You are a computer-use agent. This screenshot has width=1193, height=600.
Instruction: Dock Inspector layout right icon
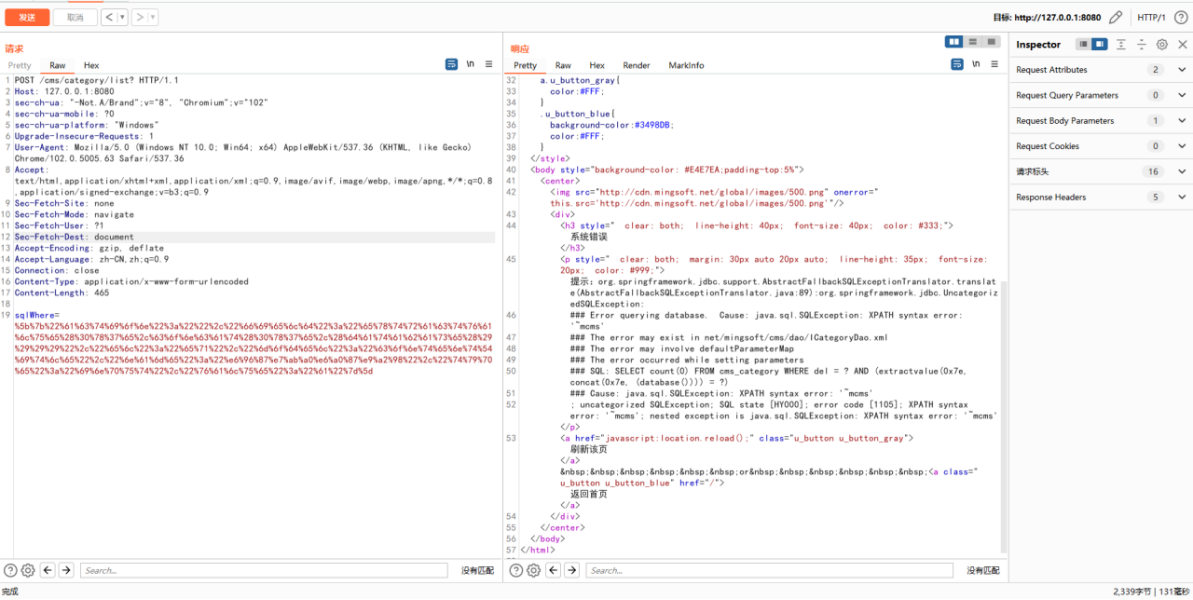click(x=1099, y=45)
